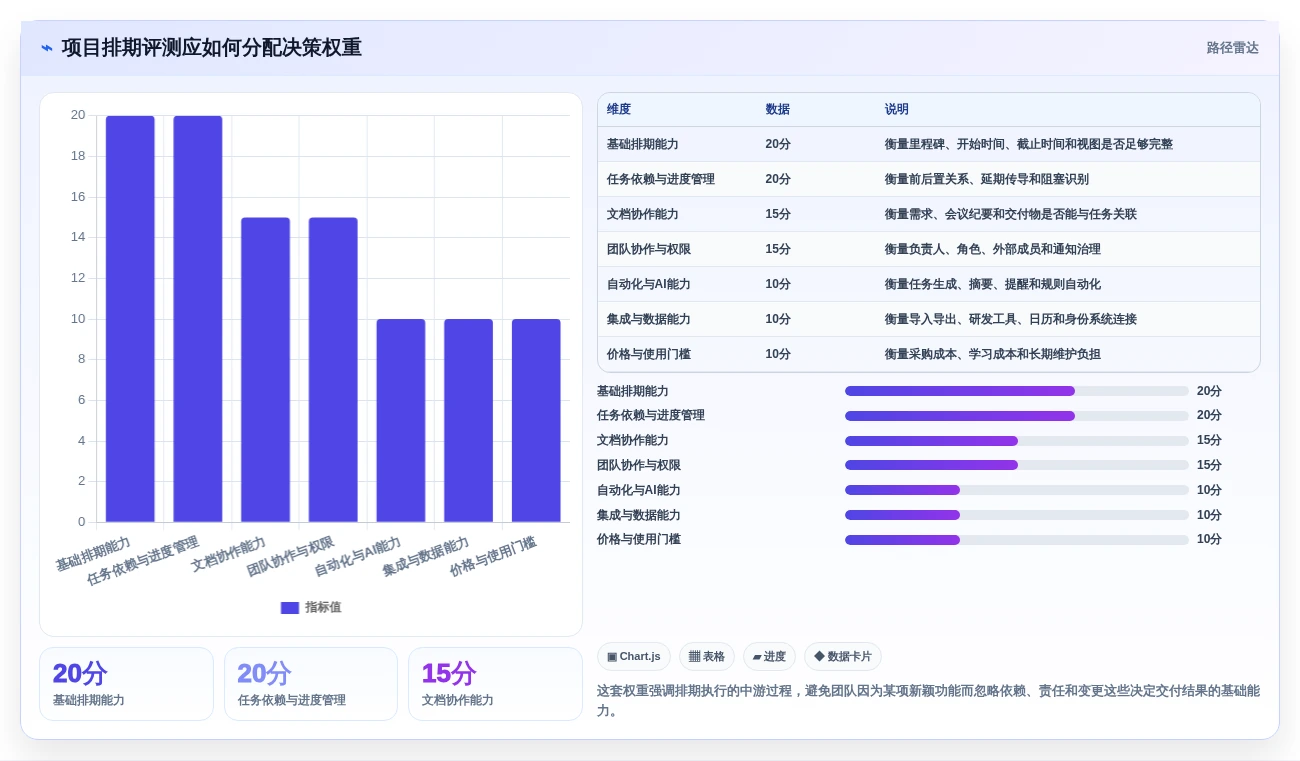Viewport: 1300px width, 761px height.
Task: Click the page title 项目排期评测应如何分配决策权重
Action: (x=212, y=48)
